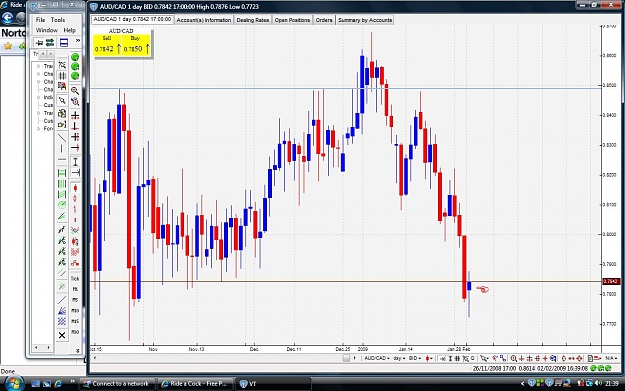Image resolution: width=625 pixels, height=391 pixels.
Task: Click the right tab scroll arrow in the small window
Action: click(x=50, y=53)
